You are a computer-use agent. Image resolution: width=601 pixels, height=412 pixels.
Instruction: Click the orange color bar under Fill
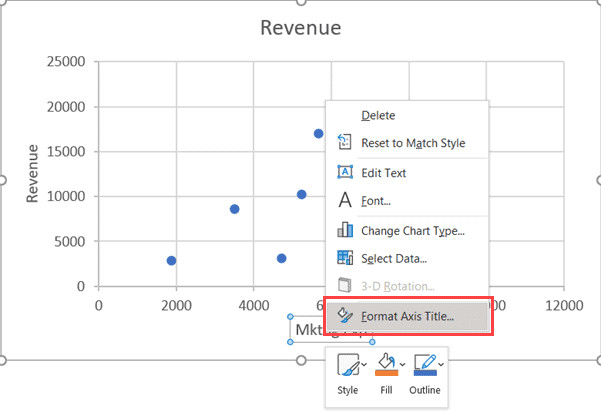(x=385, y=373)
